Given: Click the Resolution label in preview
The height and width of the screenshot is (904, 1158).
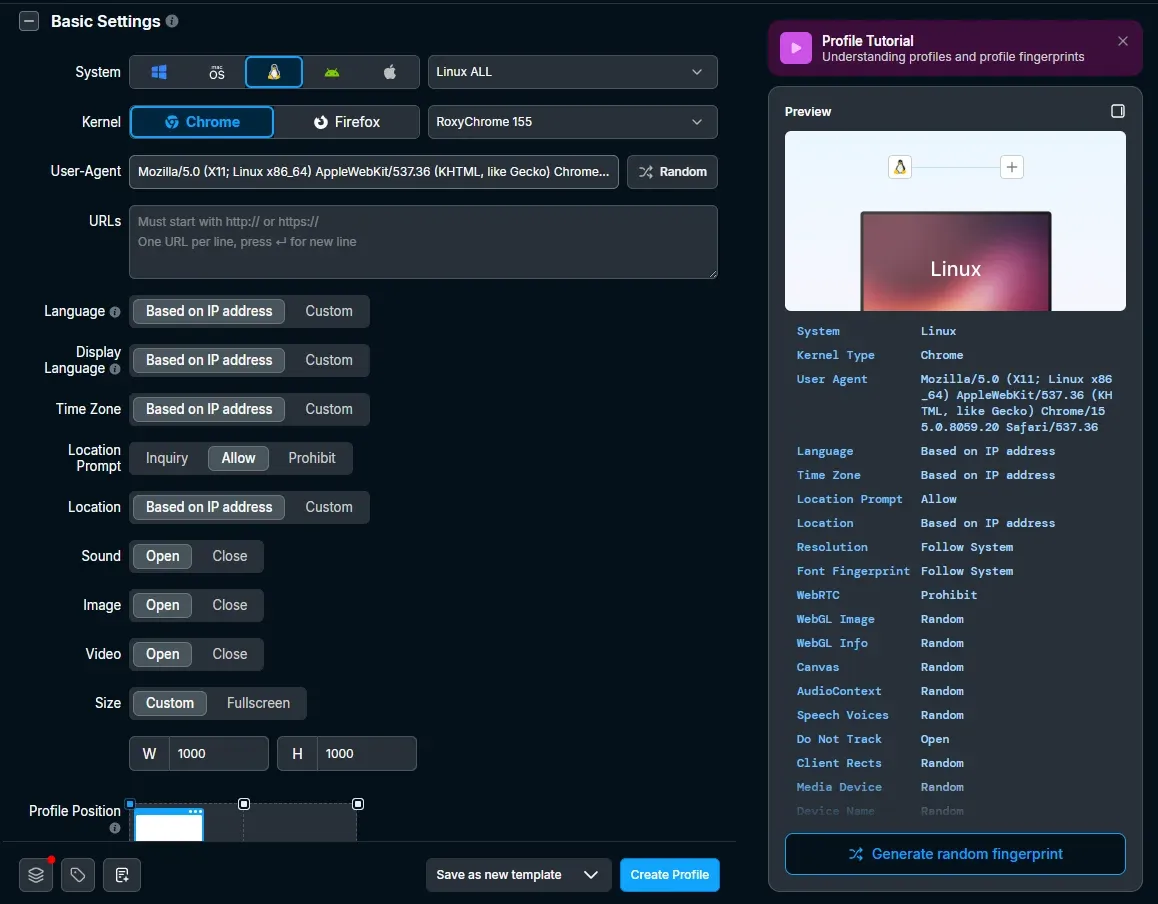Looking at the screenshot, I should (832, 547).
